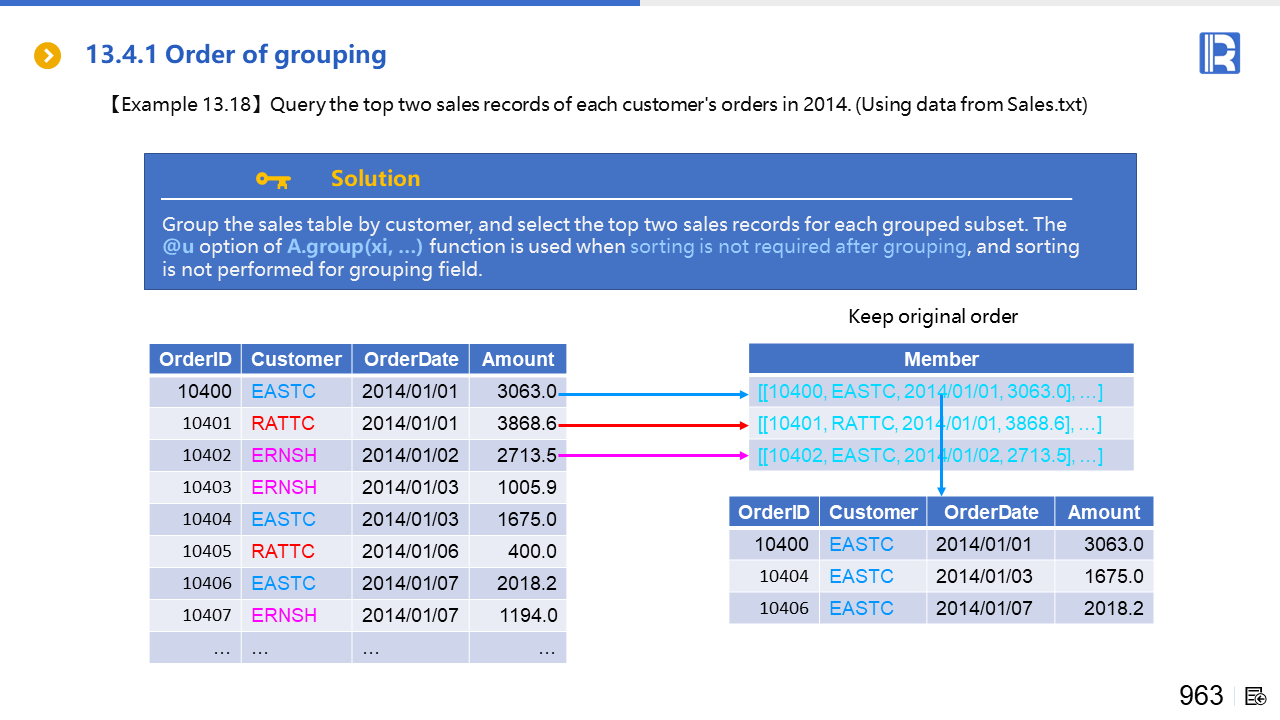Click the OrderDate header in right table

click(990, 512)
